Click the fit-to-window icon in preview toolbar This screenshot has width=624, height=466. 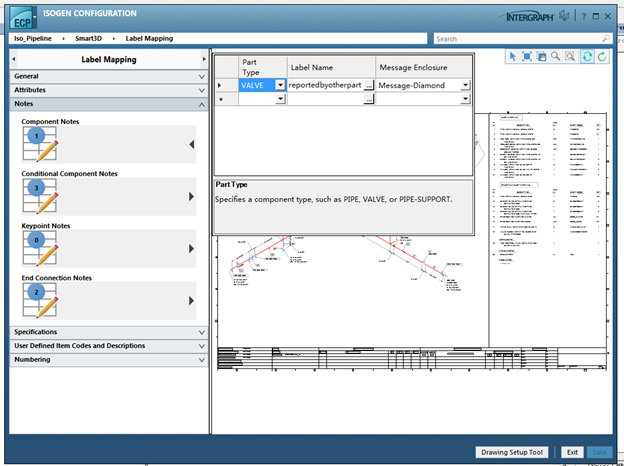(527, 57)
